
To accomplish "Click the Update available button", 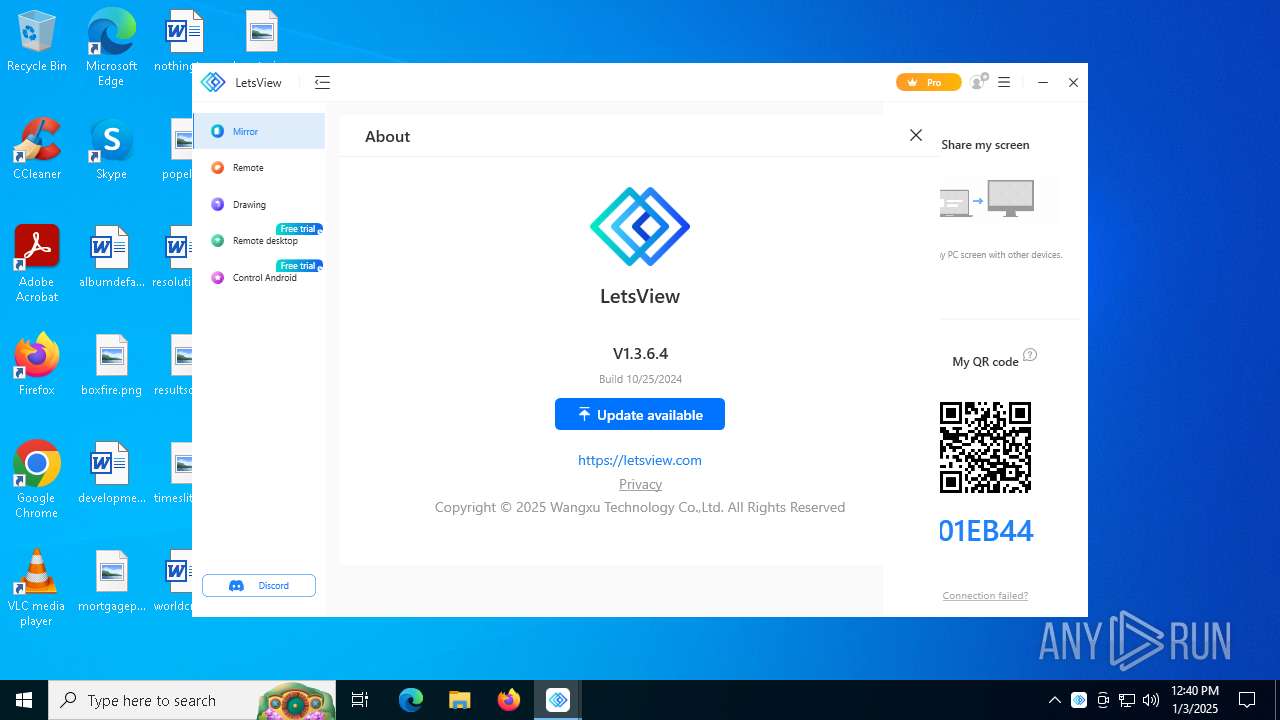I will (640, 414).
